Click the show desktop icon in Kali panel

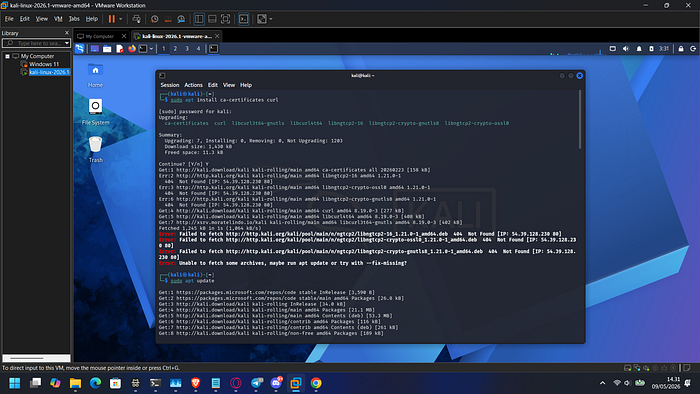[x=95, y=49]
